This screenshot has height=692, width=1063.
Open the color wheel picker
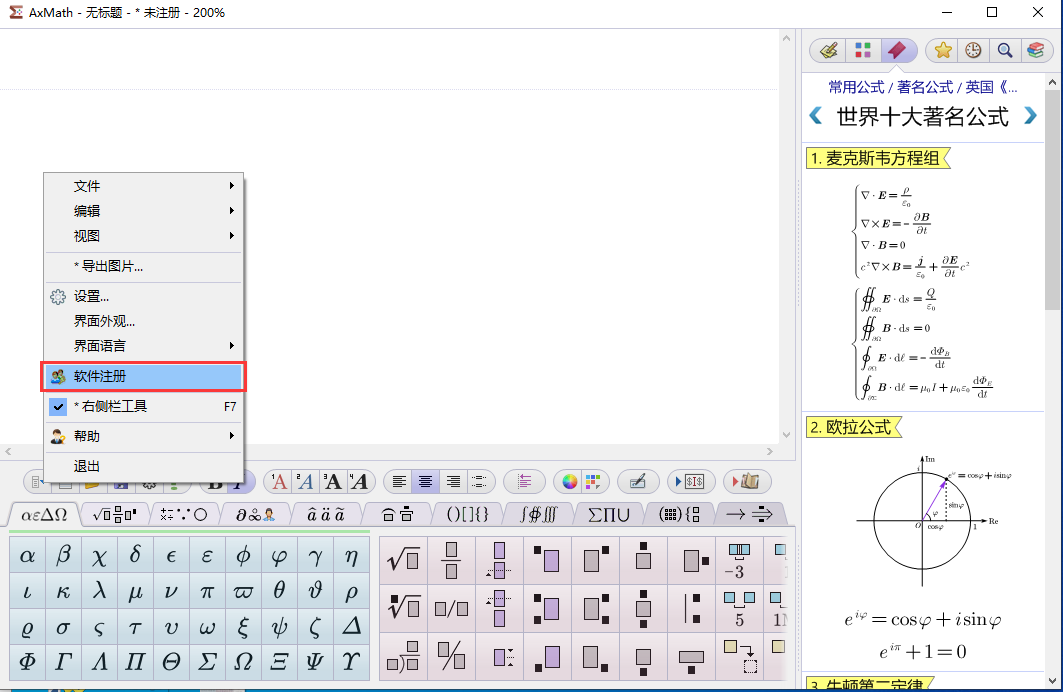point(569,482)
